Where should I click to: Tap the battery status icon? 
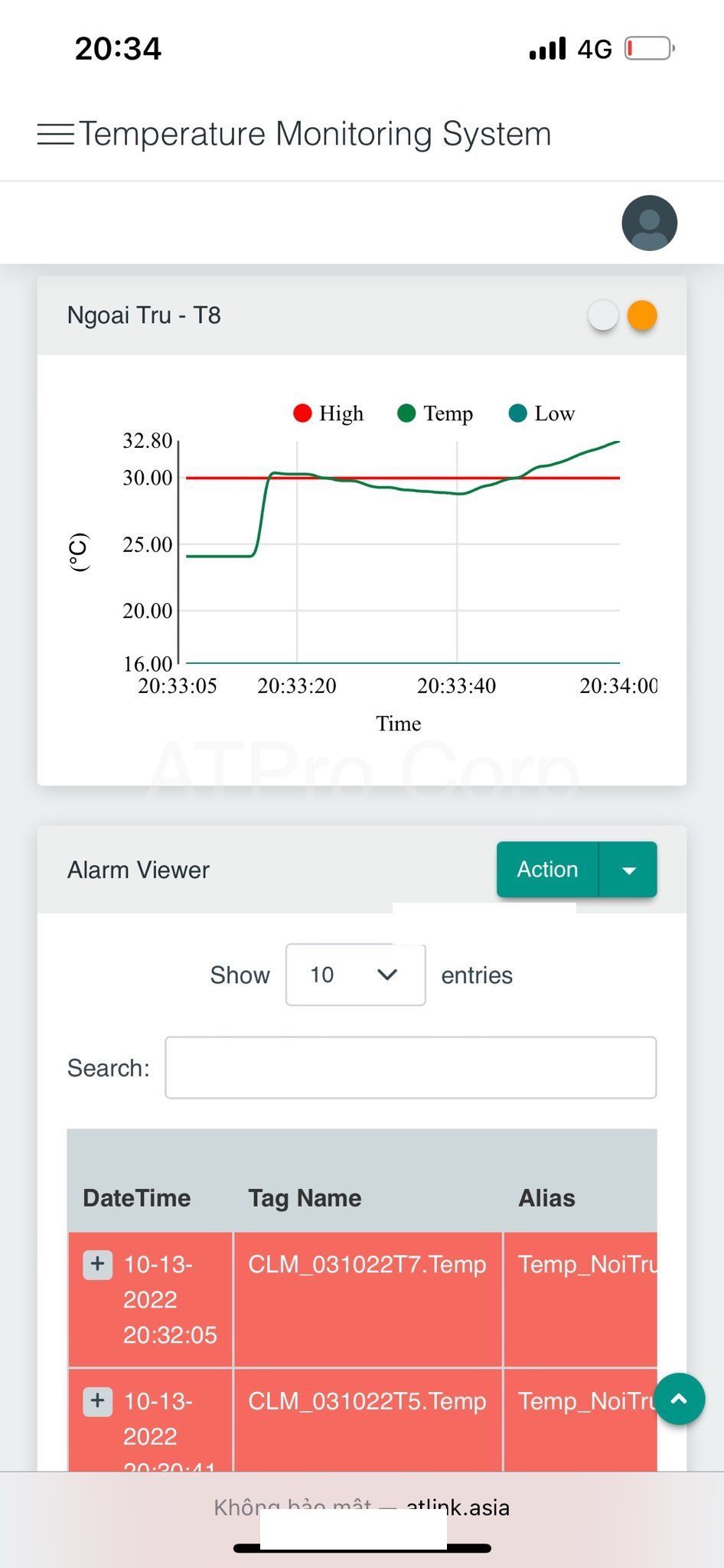(x=648, y=49)
